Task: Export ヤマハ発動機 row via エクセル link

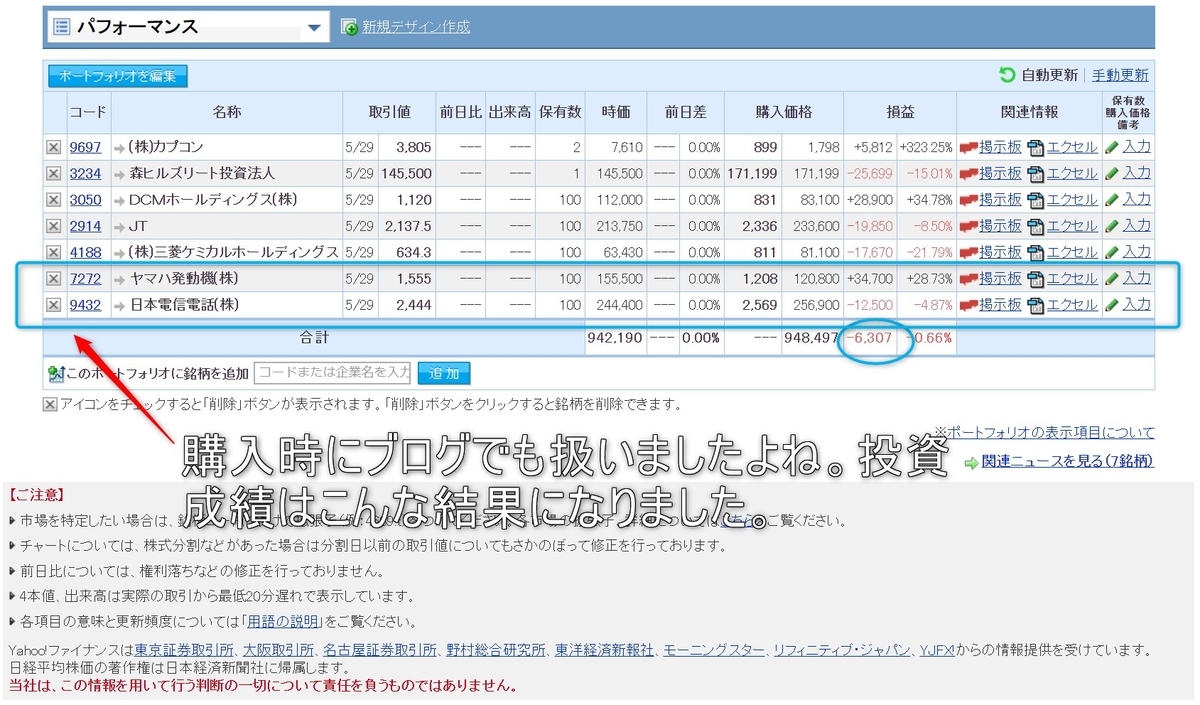Action: tap(1072, 278)
